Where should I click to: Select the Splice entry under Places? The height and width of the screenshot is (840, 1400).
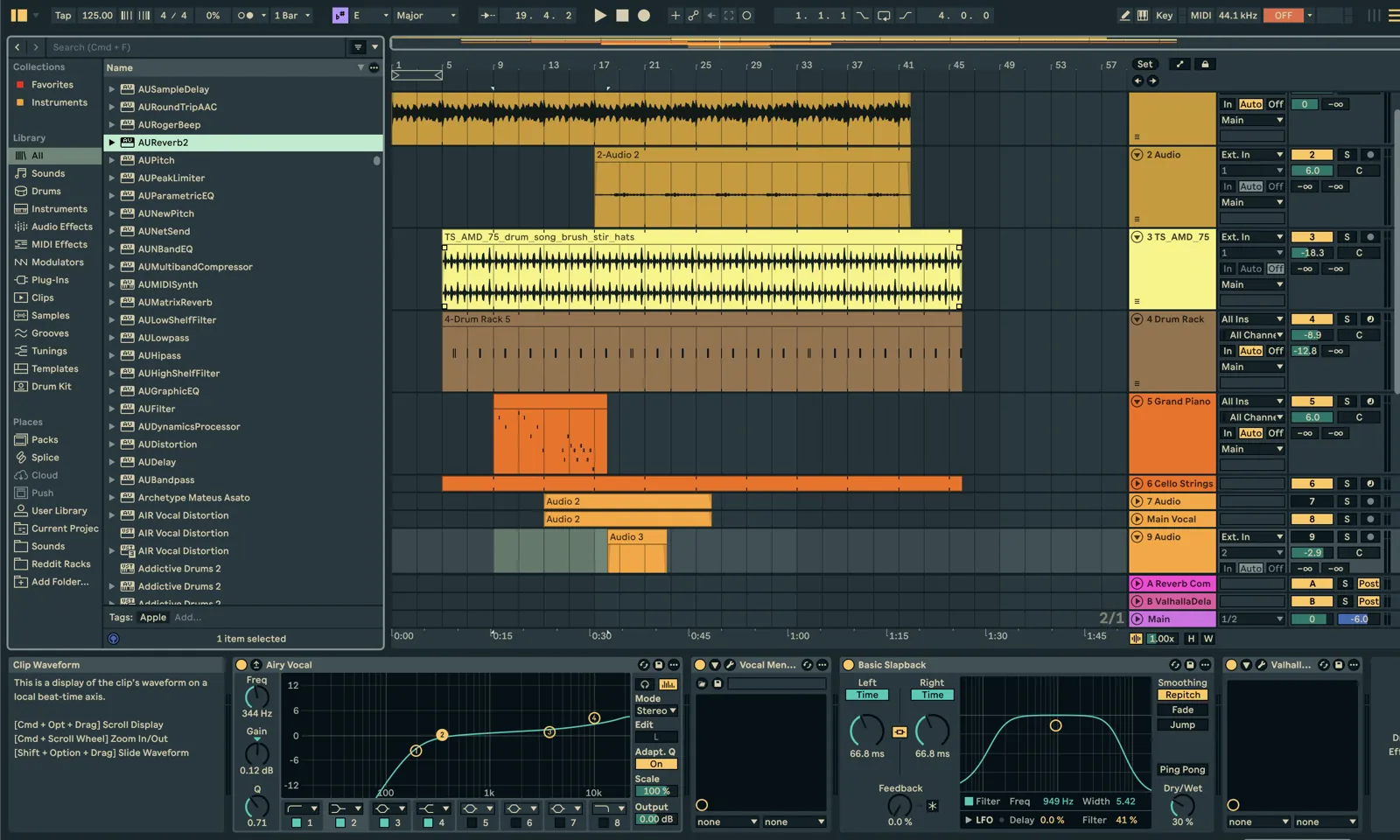(45, 458)
